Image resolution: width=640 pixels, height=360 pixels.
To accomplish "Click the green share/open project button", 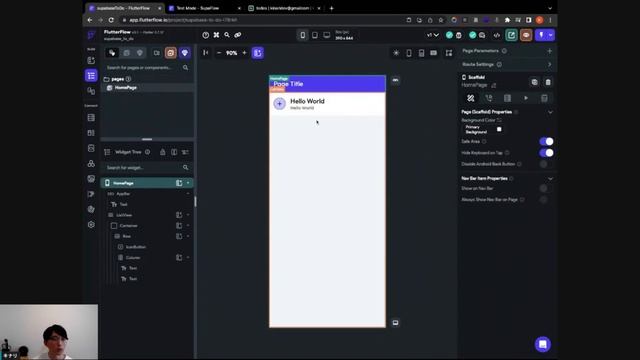I will (511, 35).
